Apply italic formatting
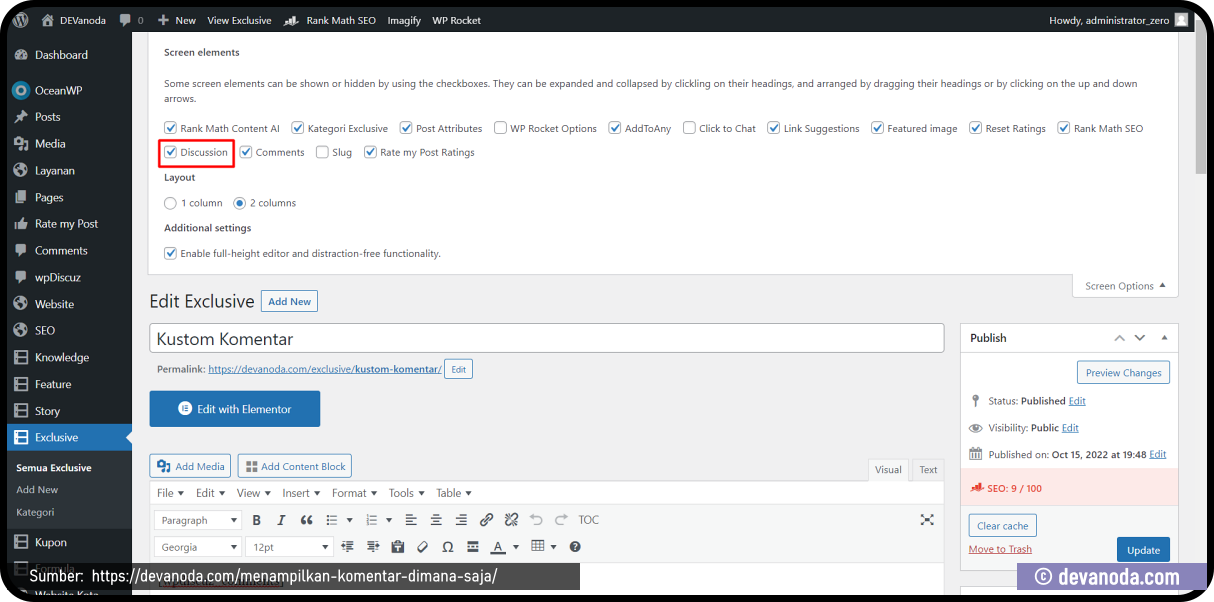This screenshot has width=1214, height=602. coord(281,520)
